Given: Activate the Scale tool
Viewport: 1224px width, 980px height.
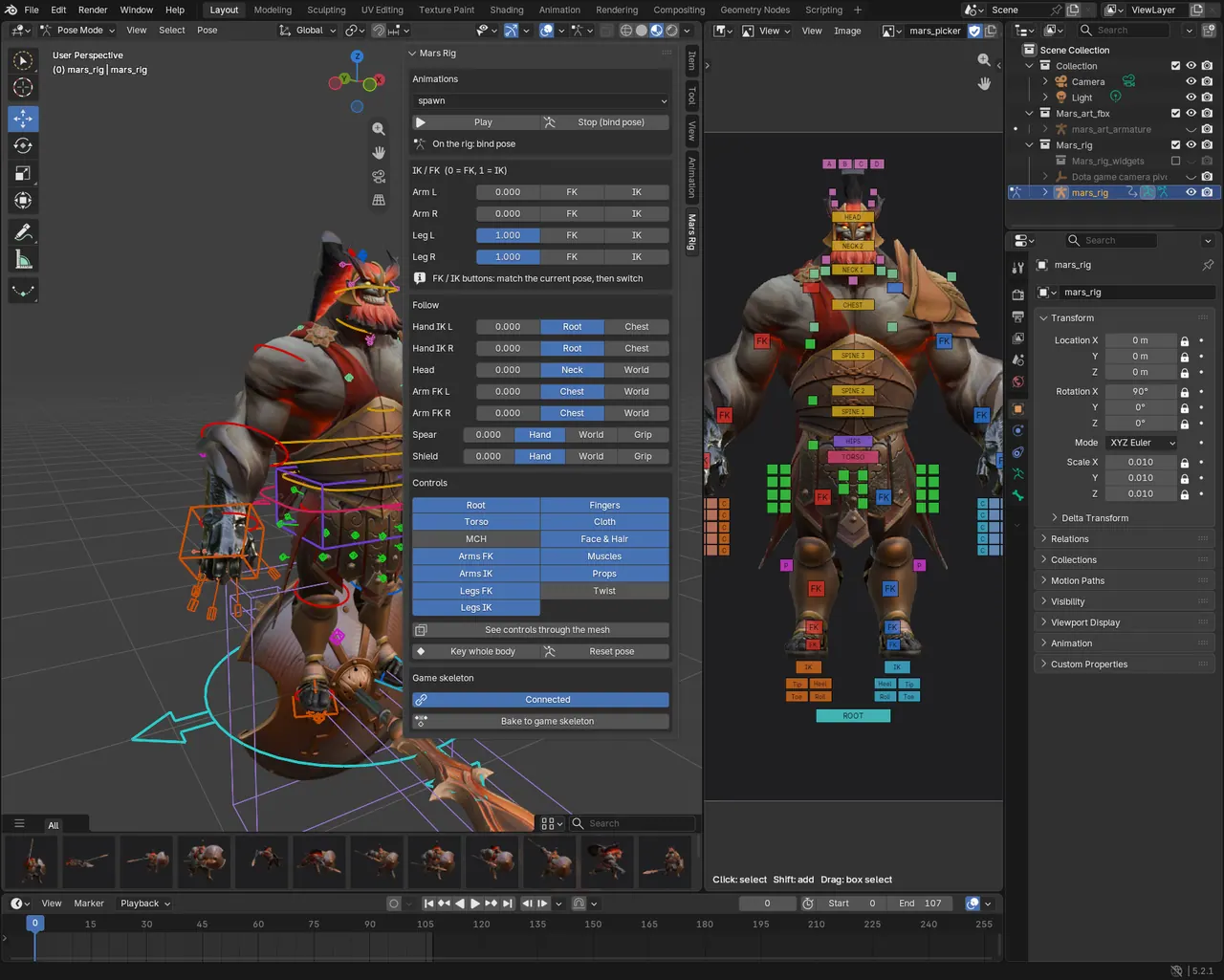Looking at the screenshot, I should pos(23,173).
